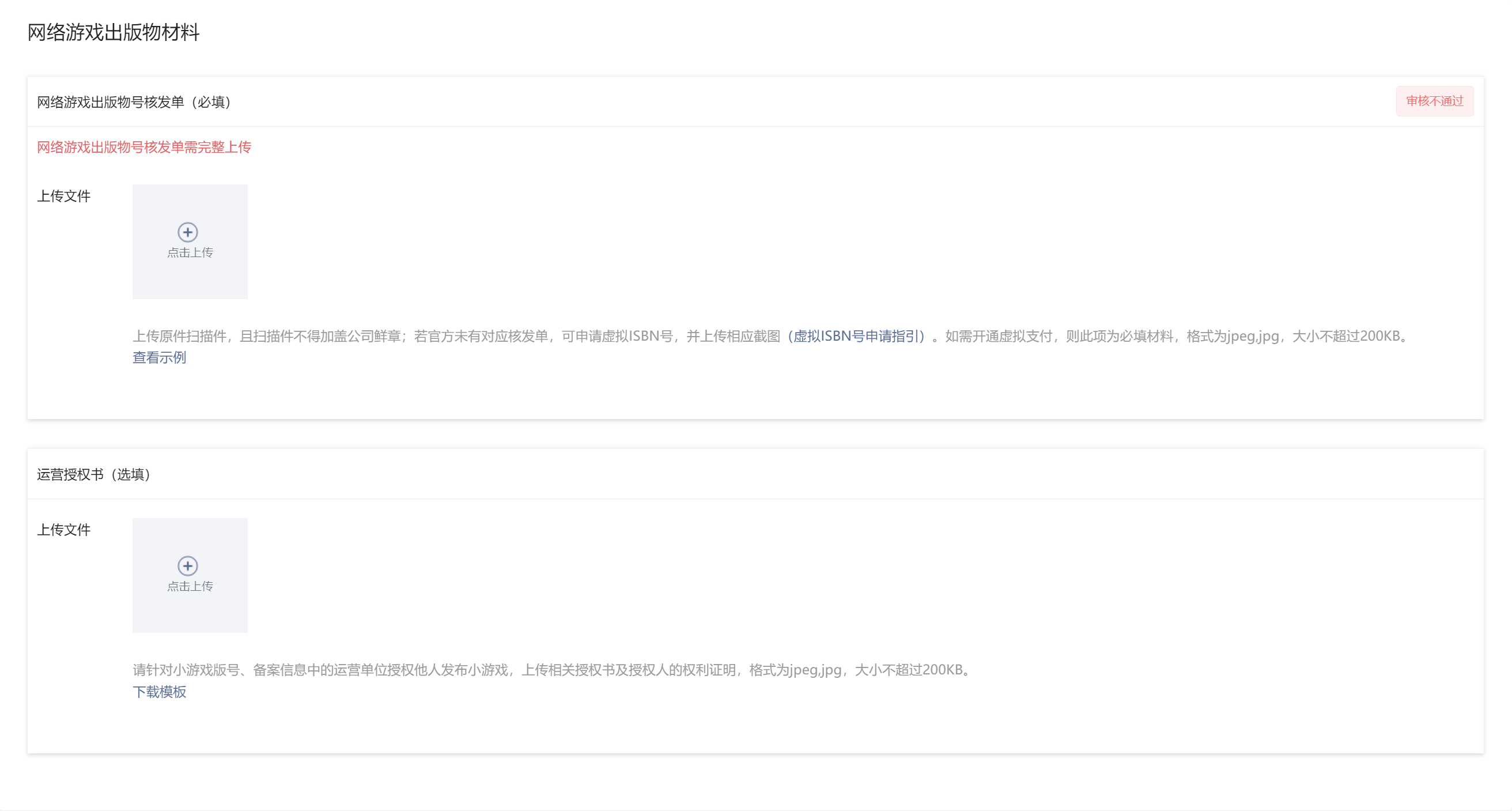Click the 上传原件扫描件 description text

[772, 336]
